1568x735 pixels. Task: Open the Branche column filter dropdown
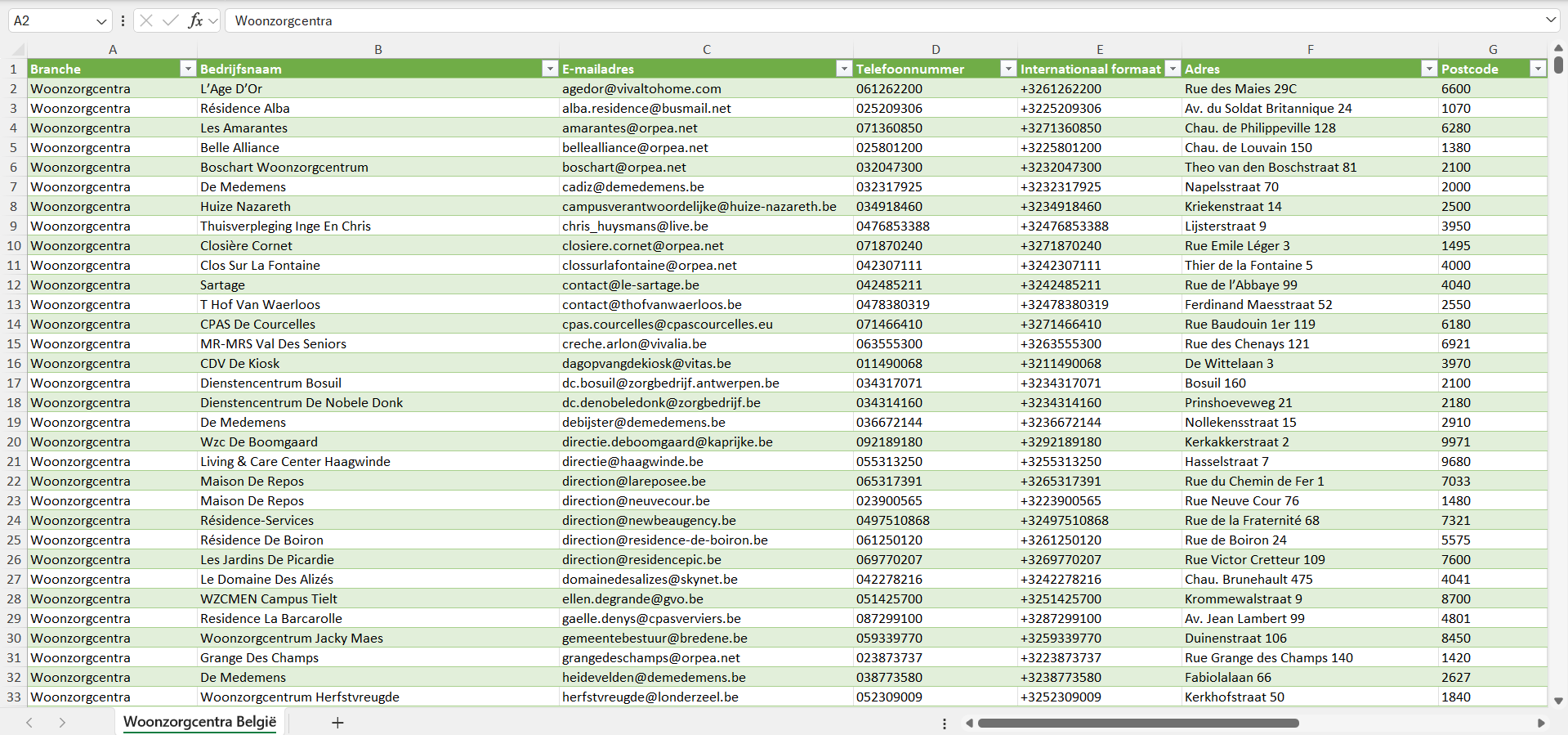(187, 69)
